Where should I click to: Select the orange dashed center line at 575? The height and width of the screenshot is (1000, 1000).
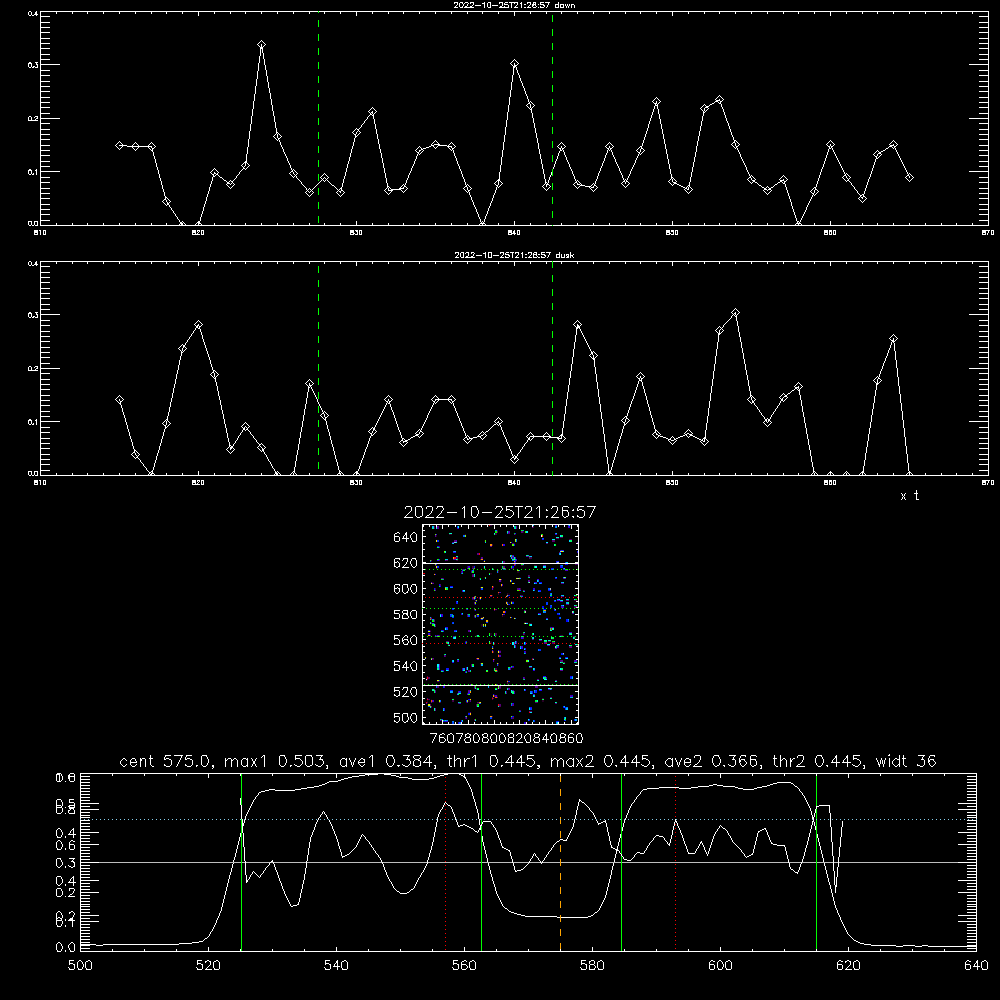(561, 862)
